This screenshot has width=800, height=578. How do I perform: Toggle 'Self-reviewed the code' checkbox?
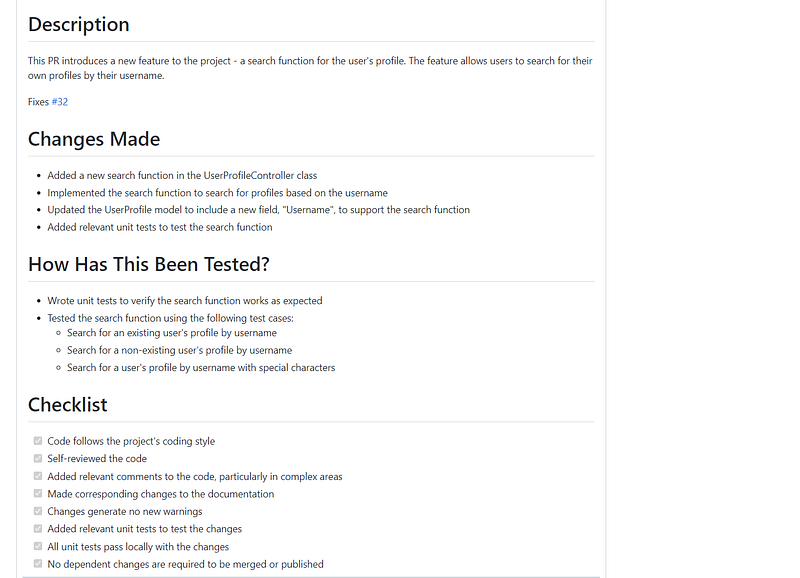click(x=38, y=458)
